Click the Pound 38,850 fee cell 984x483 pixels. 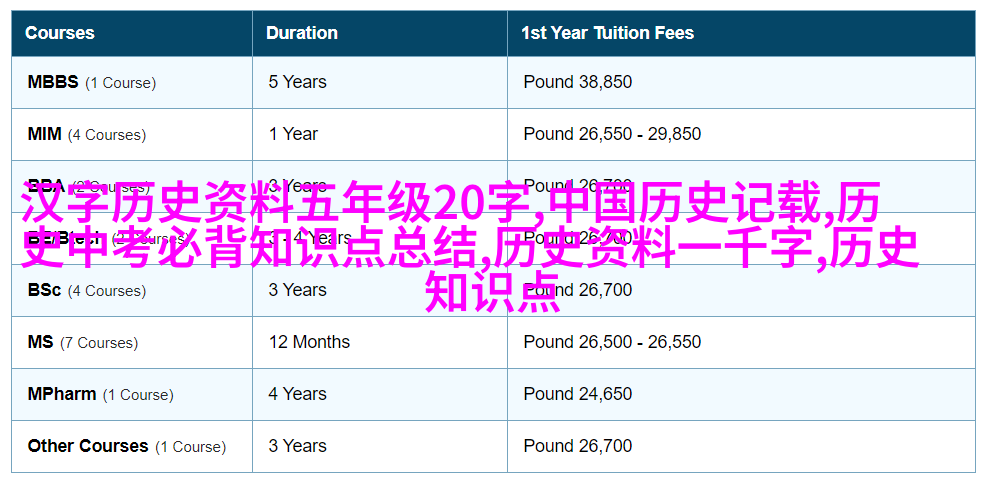[x=578, y=82]
